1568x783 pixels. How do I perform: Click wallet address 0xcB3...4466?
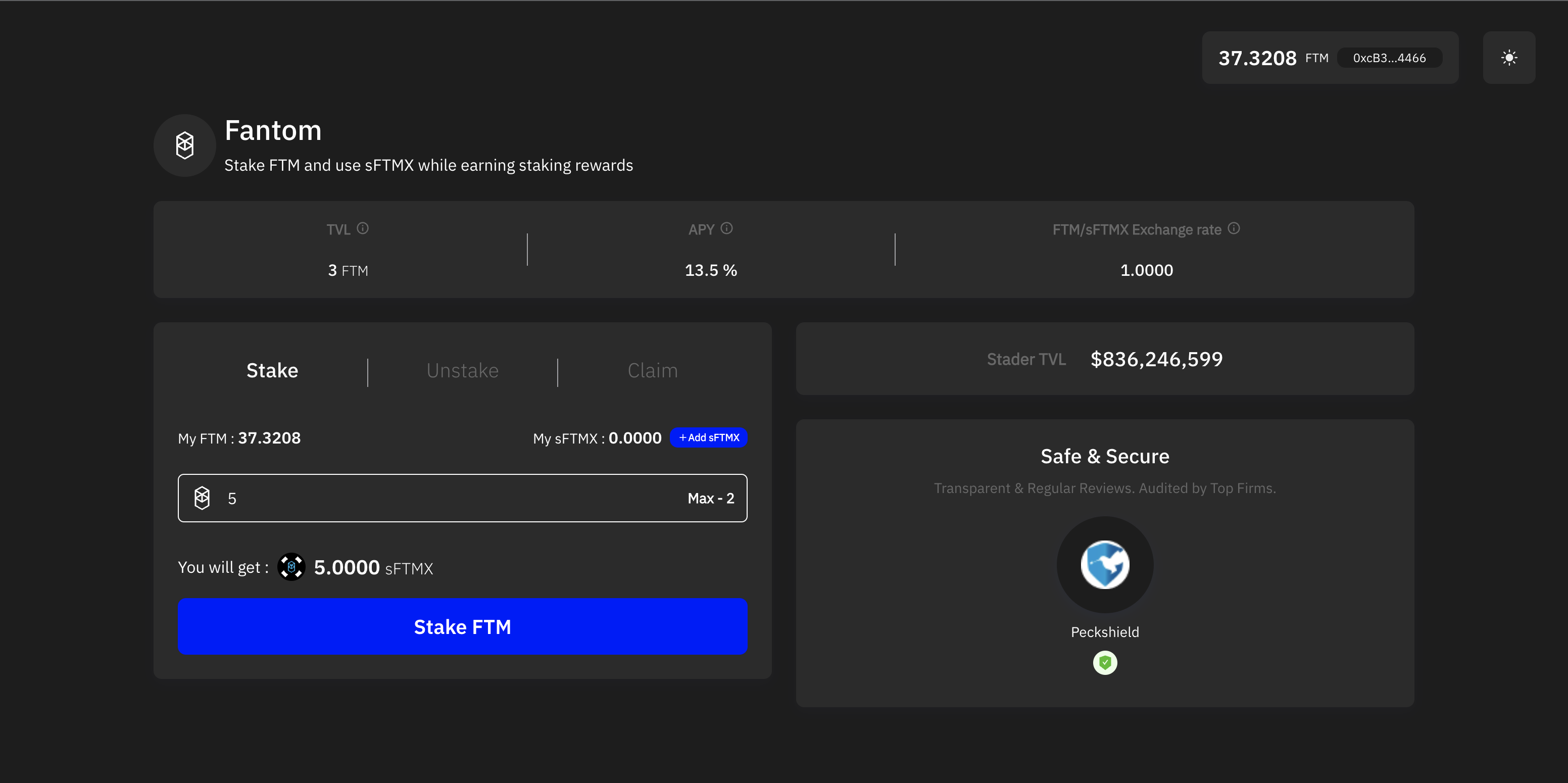pyautogui.click(x=1389, y=58)
